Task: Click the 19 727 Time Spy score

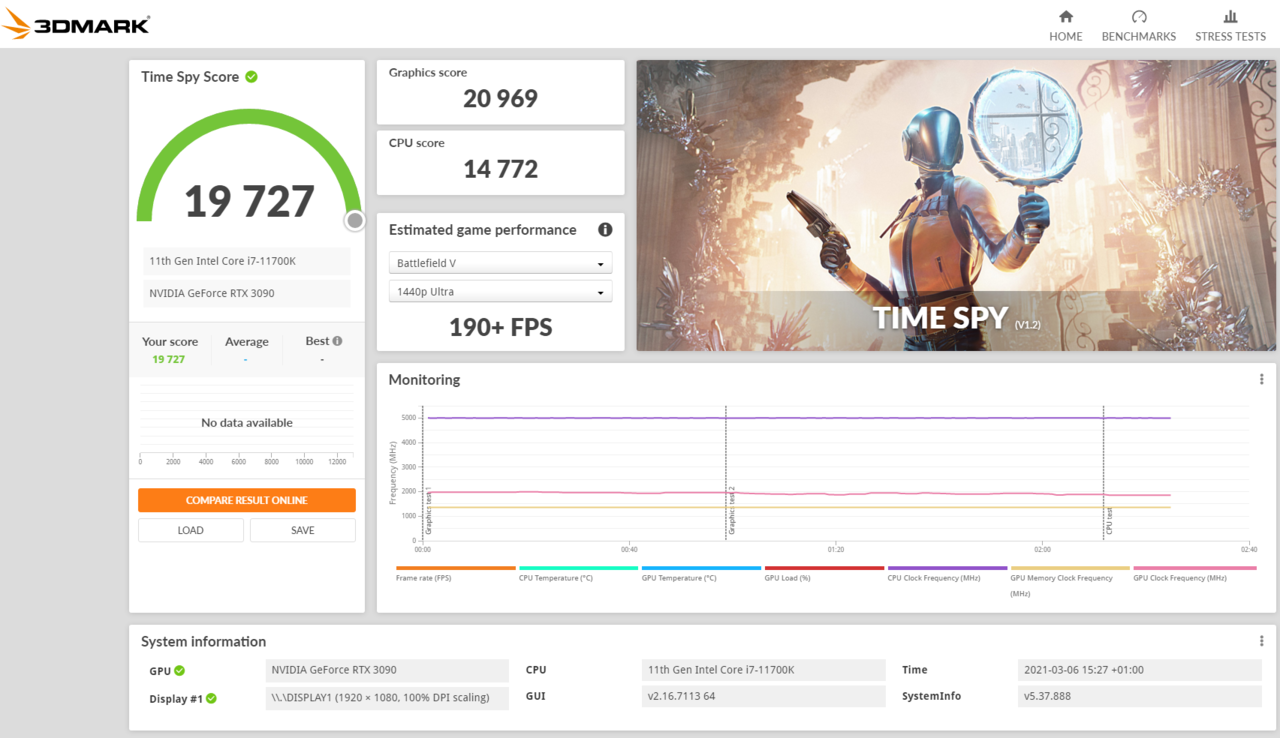Action: (249, 201)
